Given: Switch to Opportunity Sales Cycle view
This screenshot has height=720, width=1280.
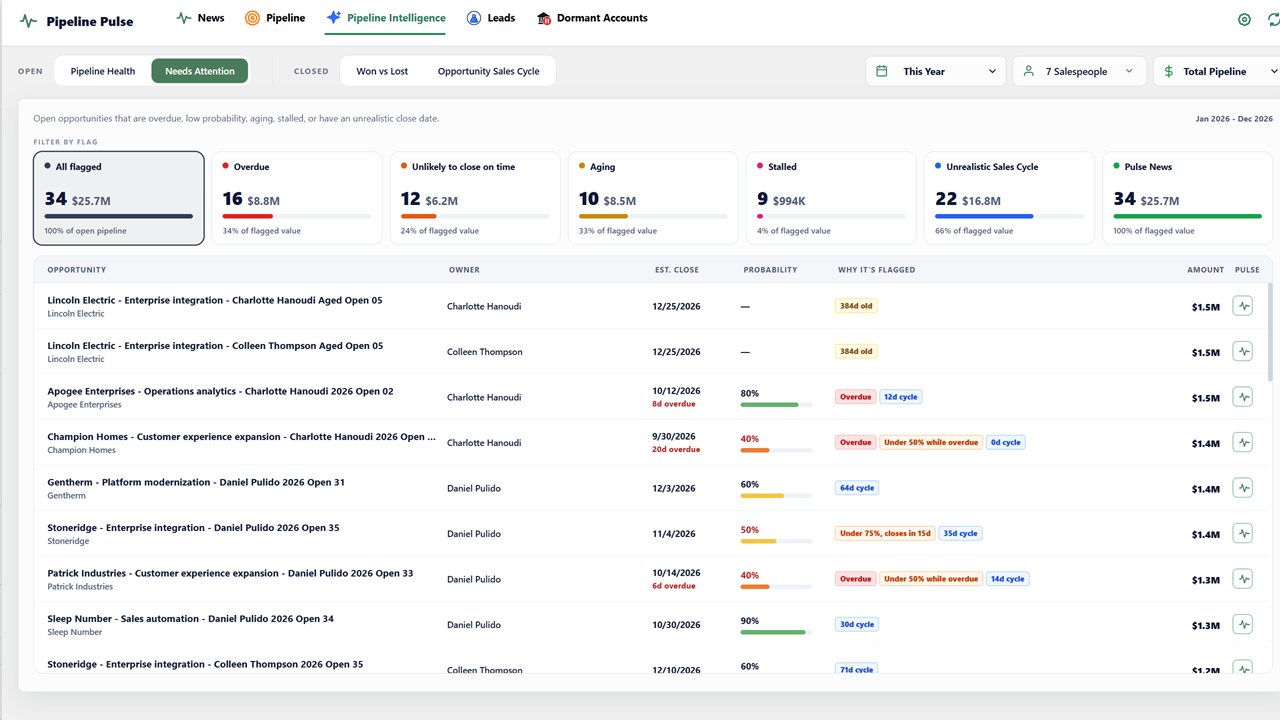Looking at the screenshot, I should (x=488, y=71).
